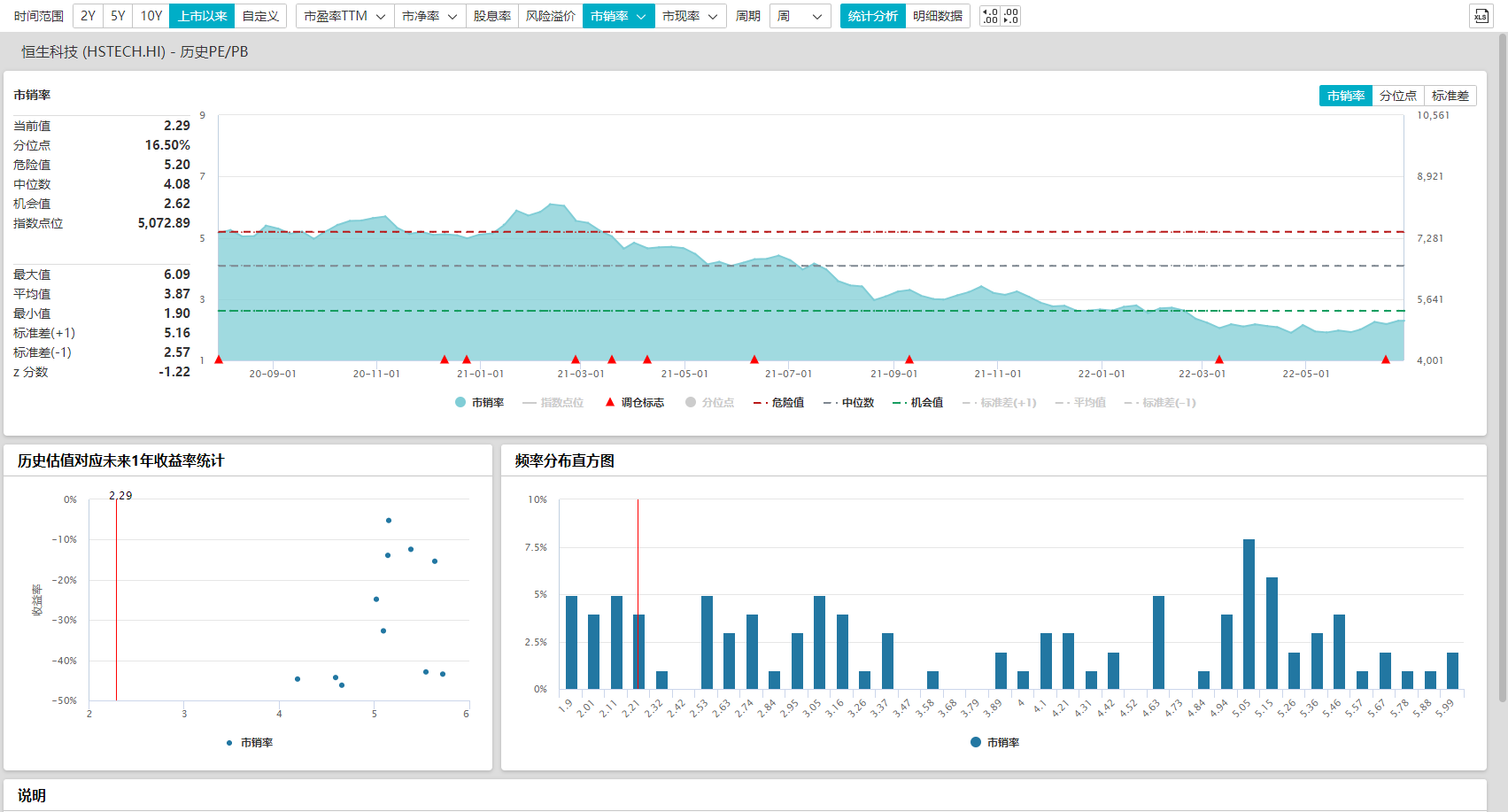Screen dimensions: 1508x812
Task: Toggle 标准差(-1) legend line
Action: [x=1160, y=402]
